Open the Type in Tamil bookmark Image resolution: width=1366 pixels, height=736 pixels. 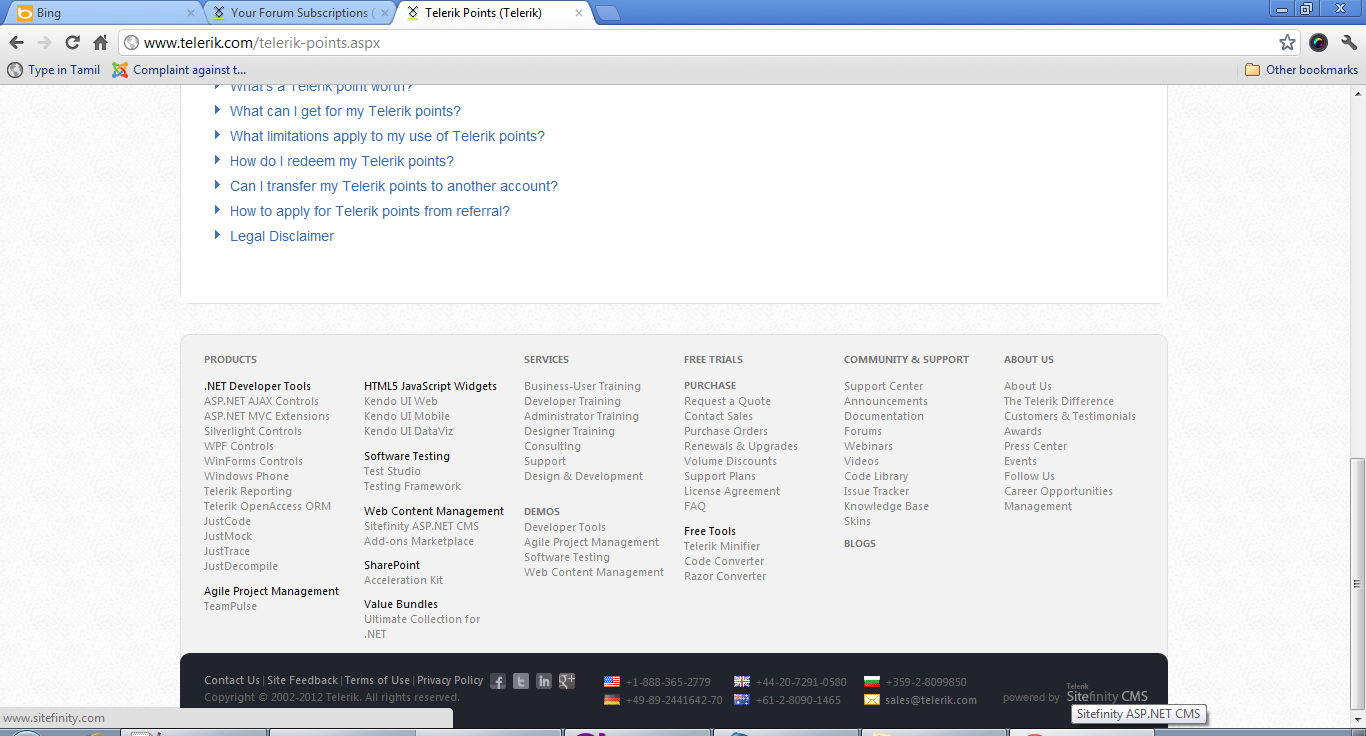[54, 70]
